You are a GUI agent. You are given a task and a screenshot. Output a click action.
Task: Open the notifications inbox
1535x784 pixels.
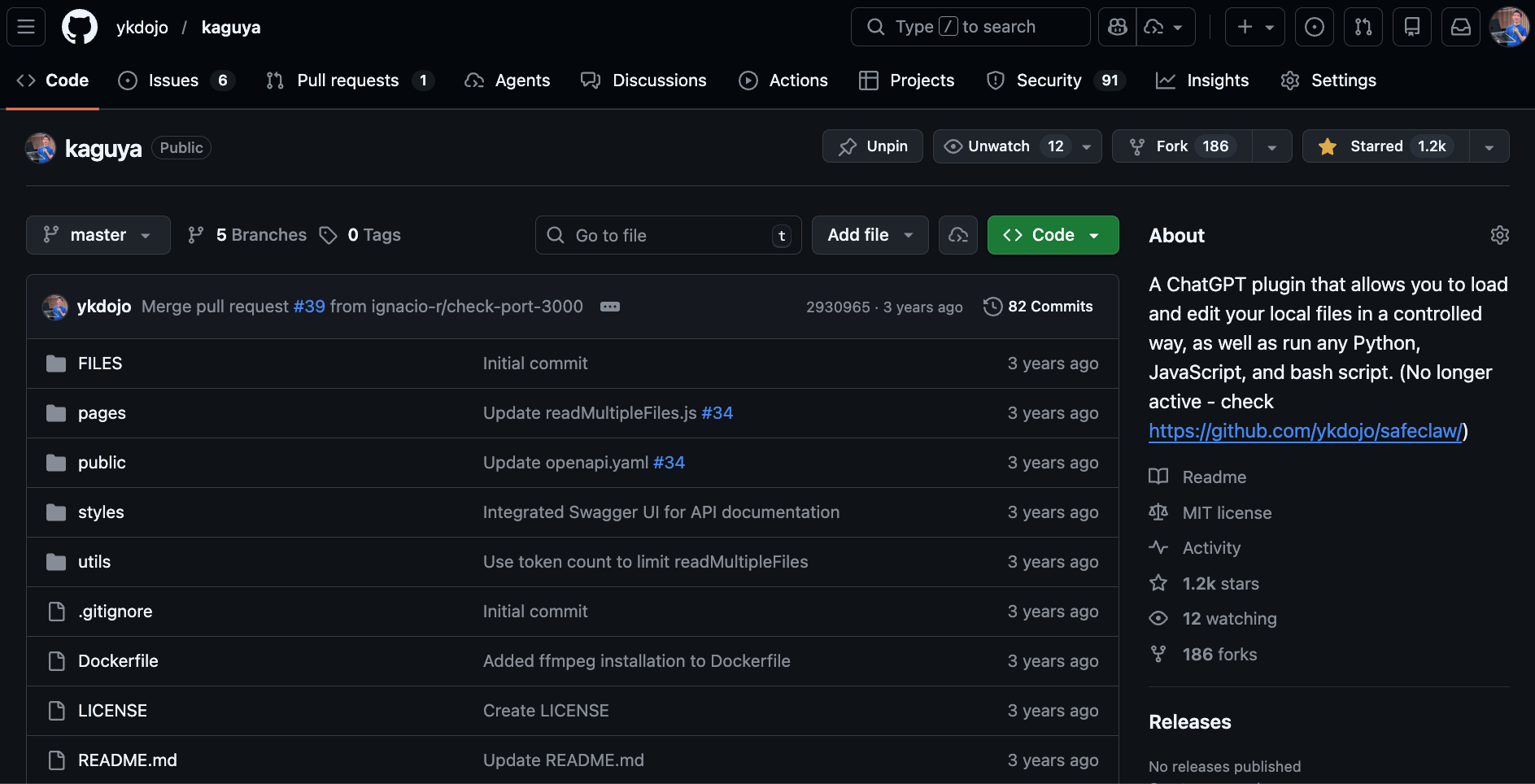click(x=1461, y=26)
